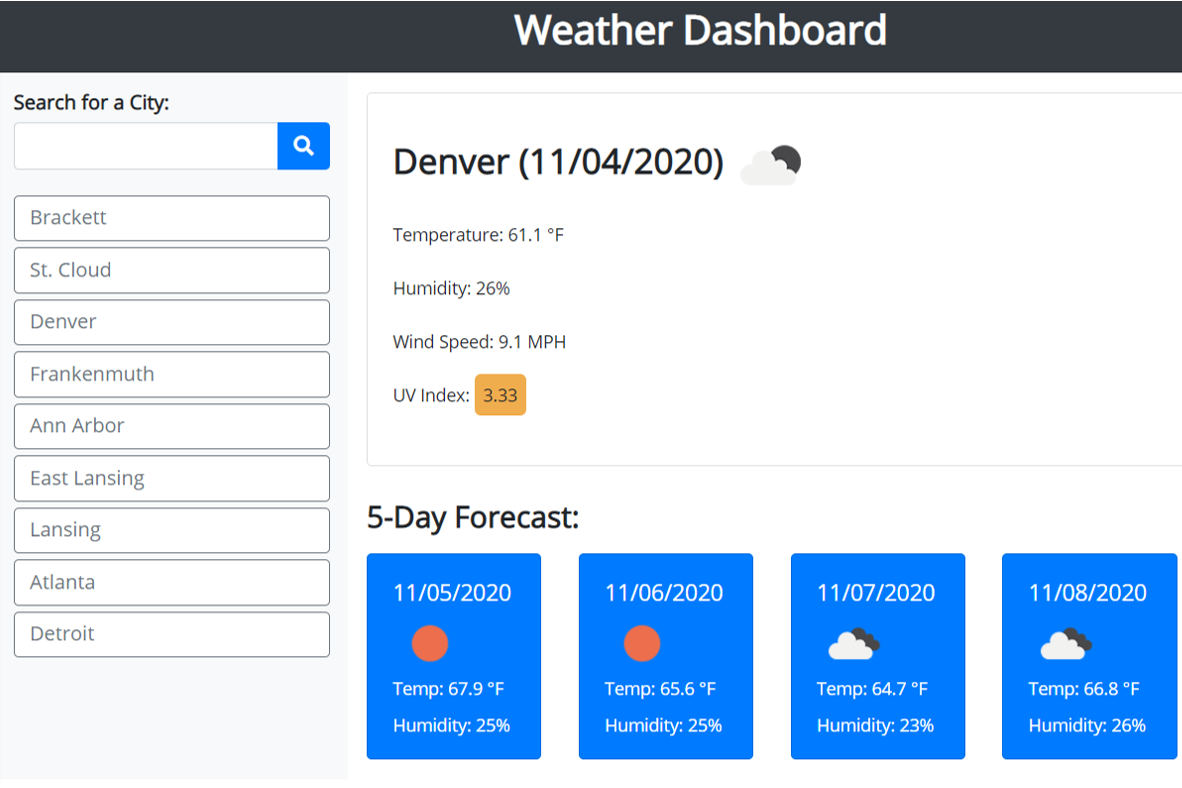Show weather for East Lansing
Screen dimensions: 1182x788
tap(171, 478)
